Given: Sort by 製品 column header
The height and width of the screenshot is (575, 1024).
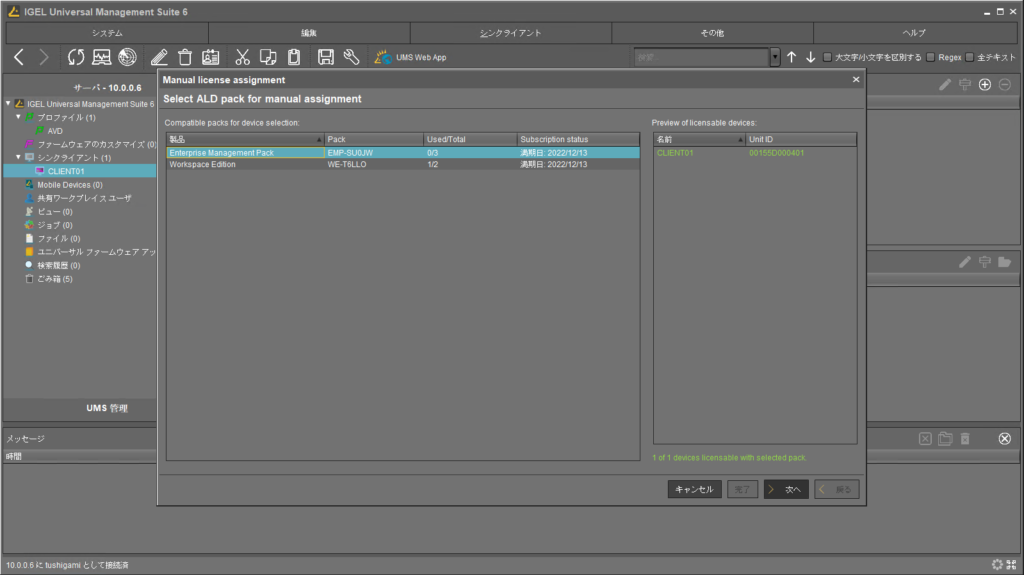Looking at the screenshot, I should (245, 139).
